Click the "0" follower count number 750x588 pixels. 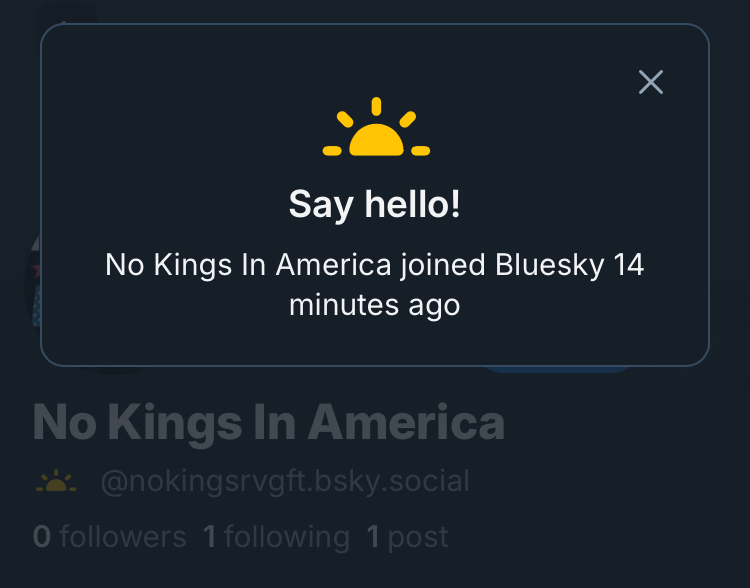coord(42,537)
